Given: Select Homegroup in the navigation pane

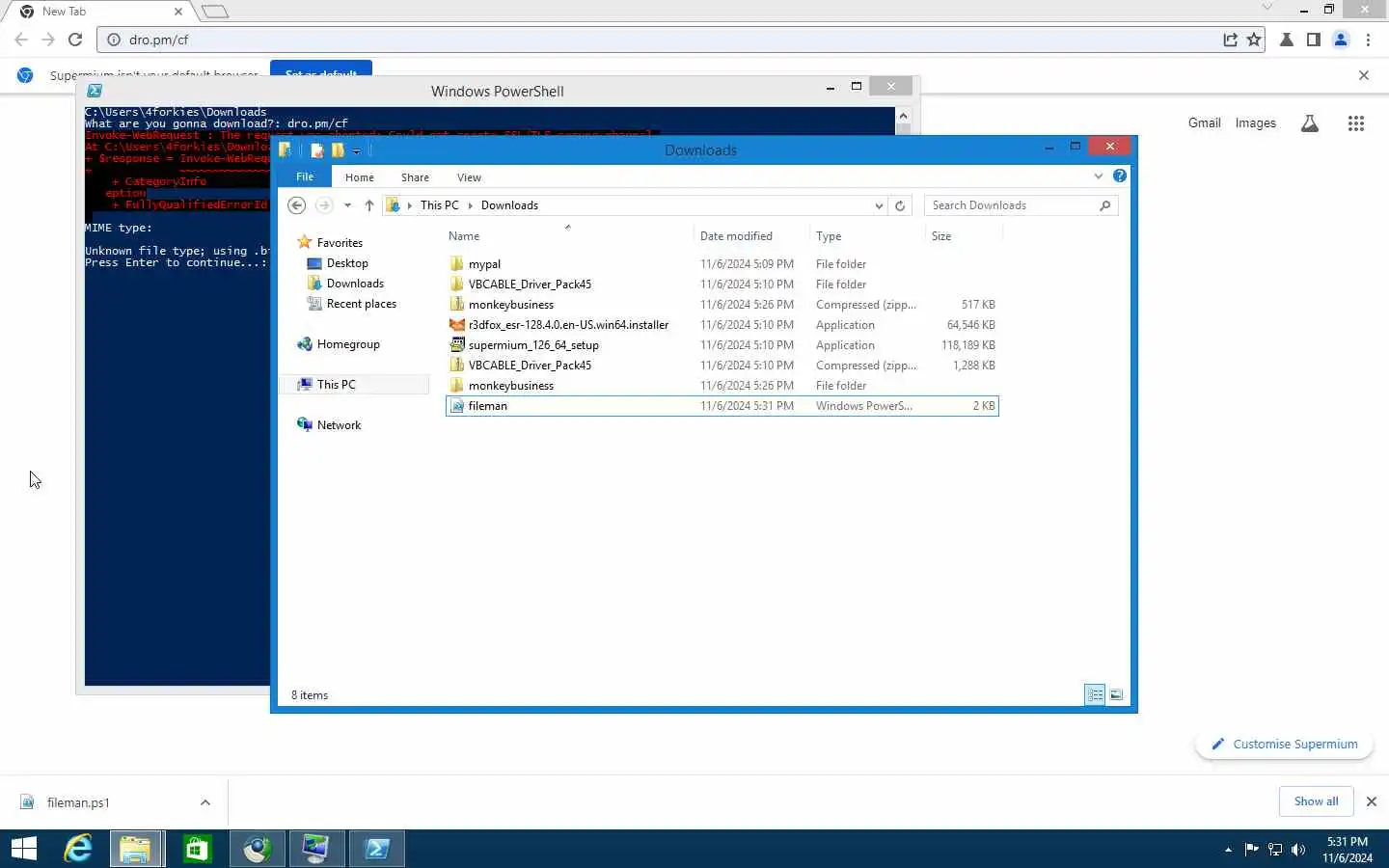Looking at the screenshot, I should point(348,344).
